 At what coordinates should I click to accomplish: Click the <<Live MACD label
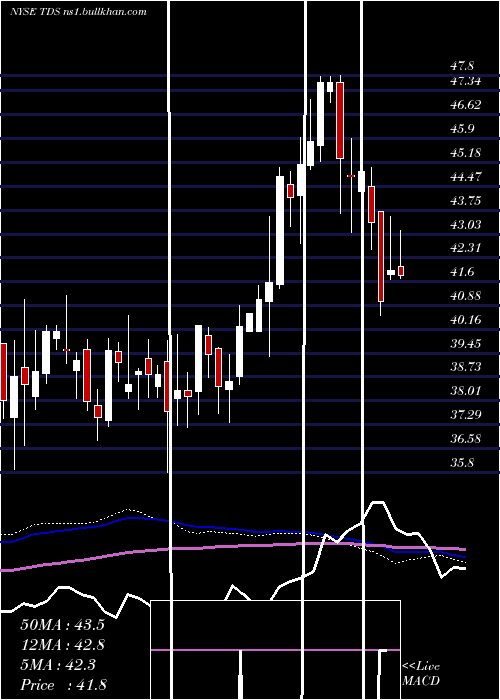tap(421, 674)
